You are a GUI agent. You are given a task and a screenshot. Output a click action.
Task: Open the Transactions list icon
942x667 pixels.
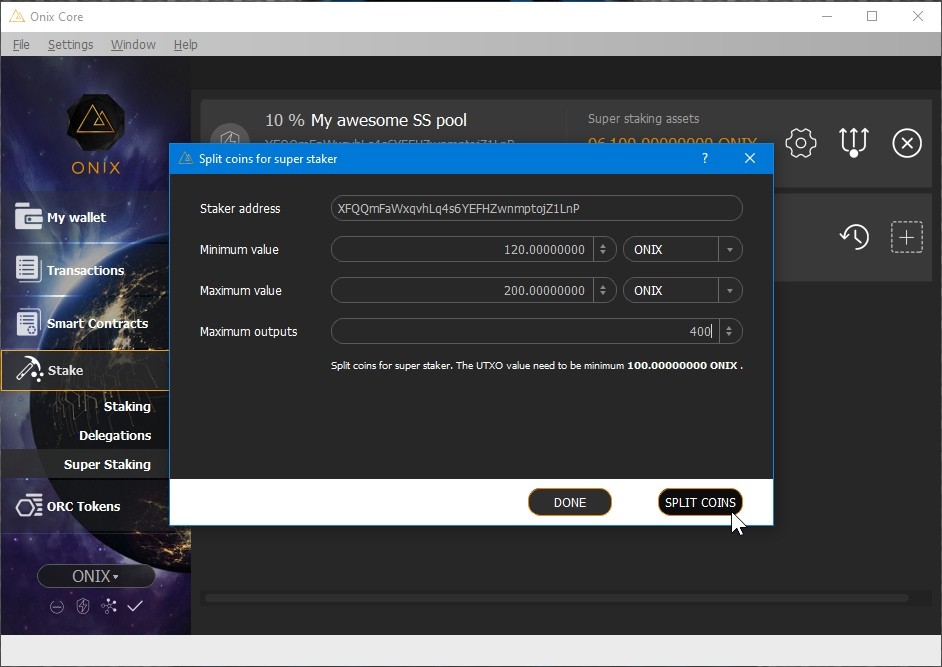pos(28,269)
